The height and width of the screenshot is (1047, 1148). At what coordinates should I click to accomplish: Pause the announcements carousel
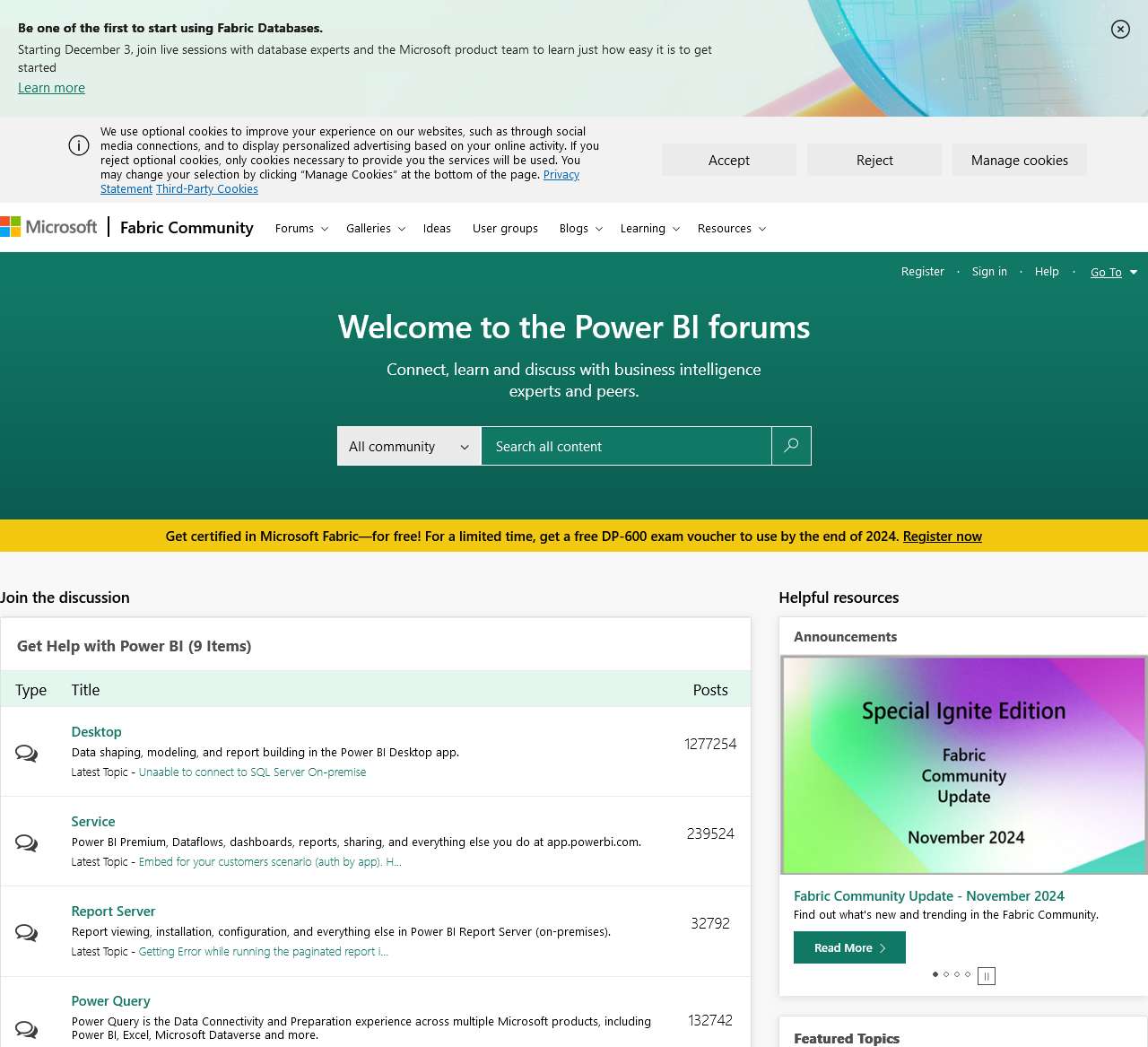[x=987, y=976]
